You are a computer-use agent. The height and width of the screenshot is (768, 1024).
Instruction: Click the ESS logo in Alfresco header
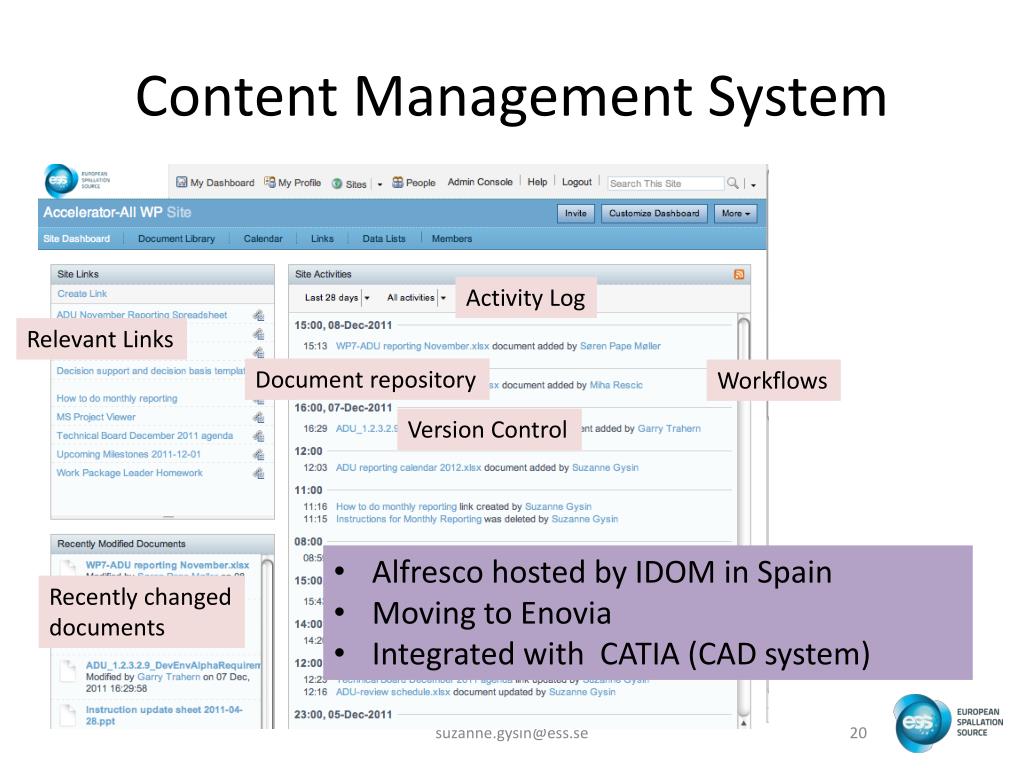tap(77, 180)
